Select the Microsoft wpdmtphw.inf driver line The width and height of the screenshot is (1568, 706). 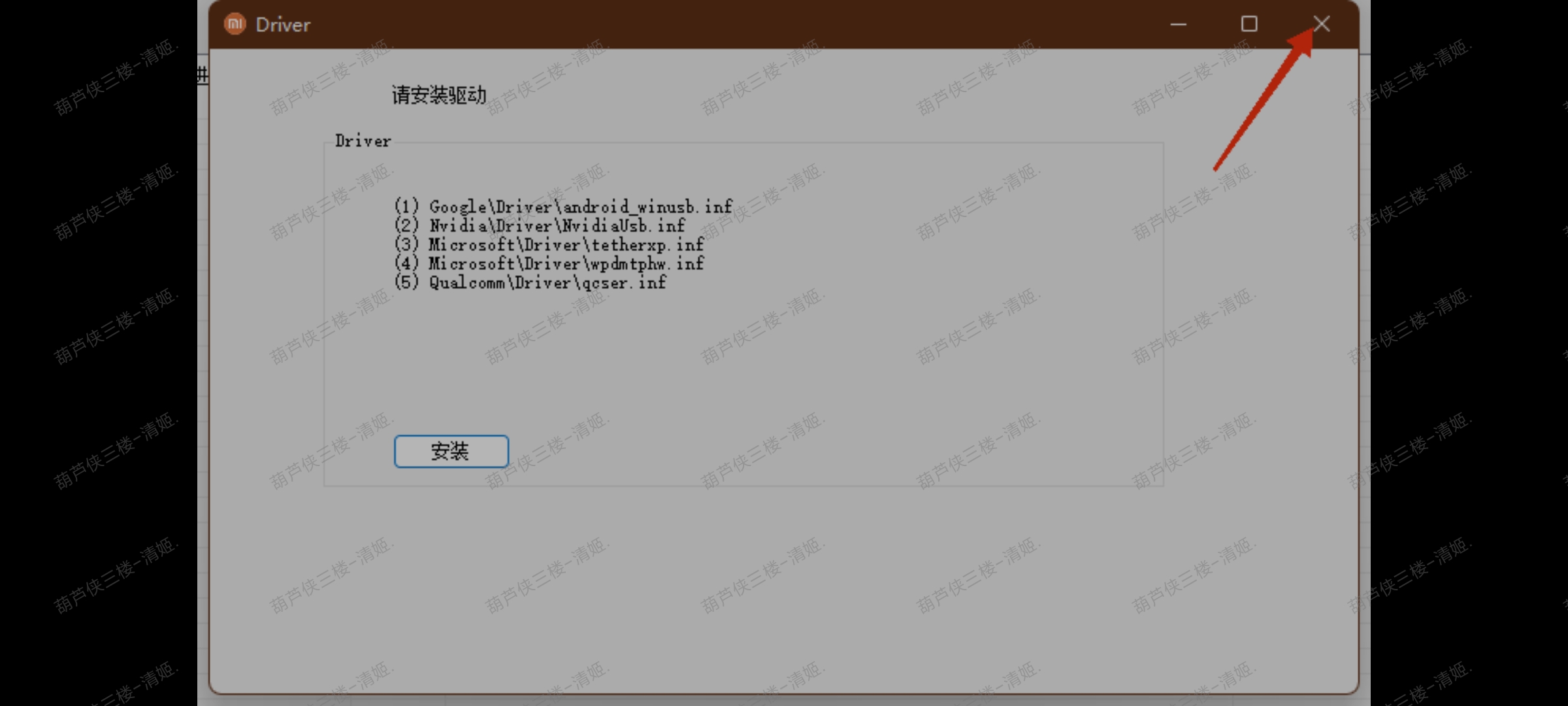(x=549, y=263)
